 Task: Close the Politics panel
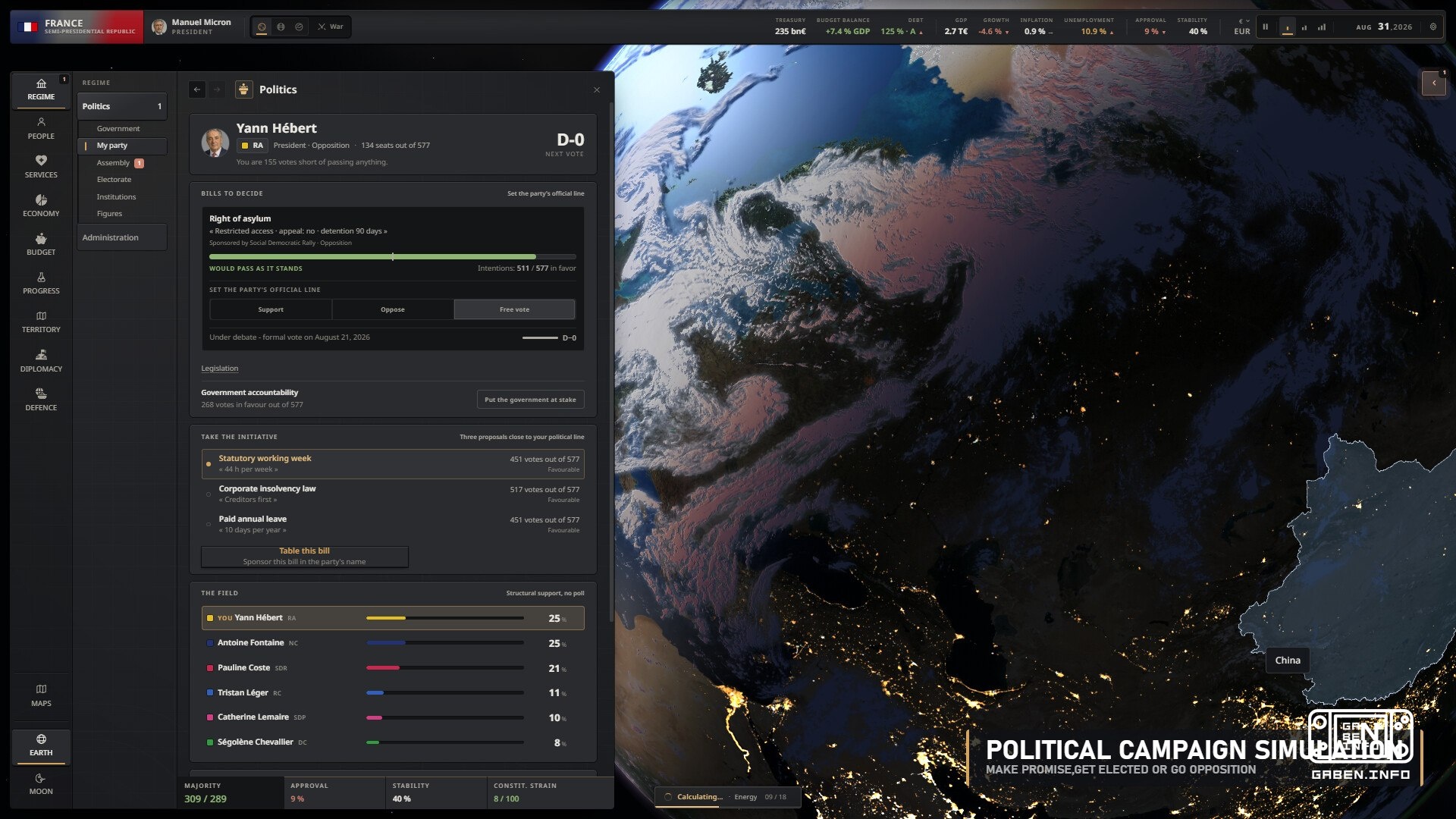tap(597, 89)
